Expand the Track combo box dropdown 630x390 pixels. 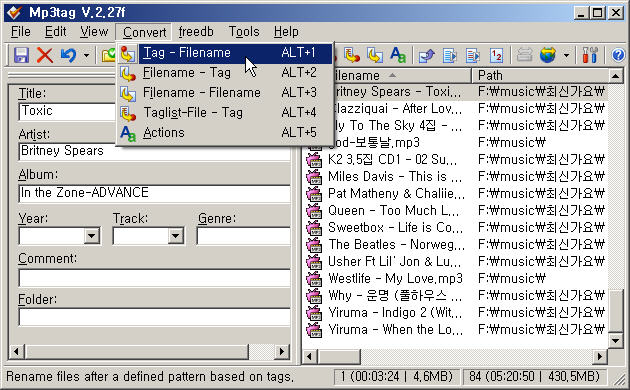tap(176, 236)
